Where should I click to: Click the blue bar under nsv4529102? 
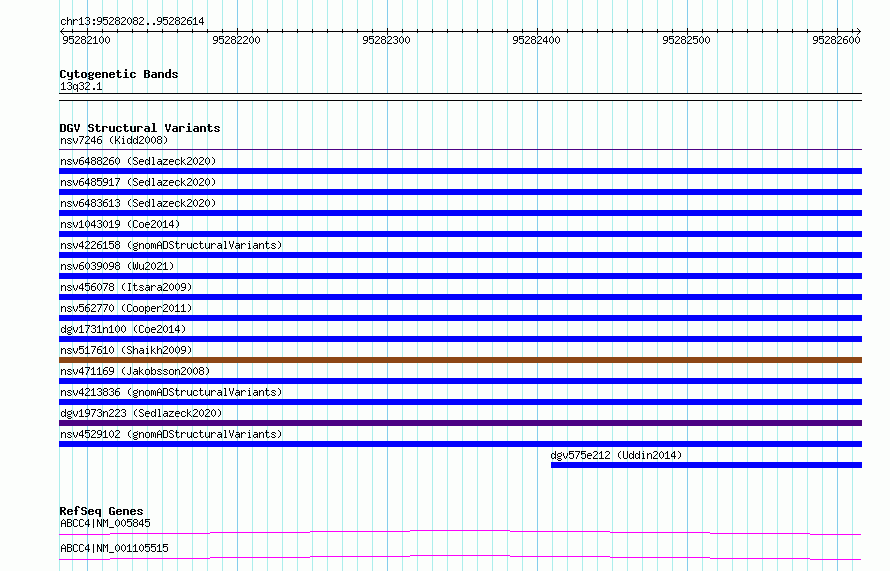pyautogui.click(x=460, y=444)
